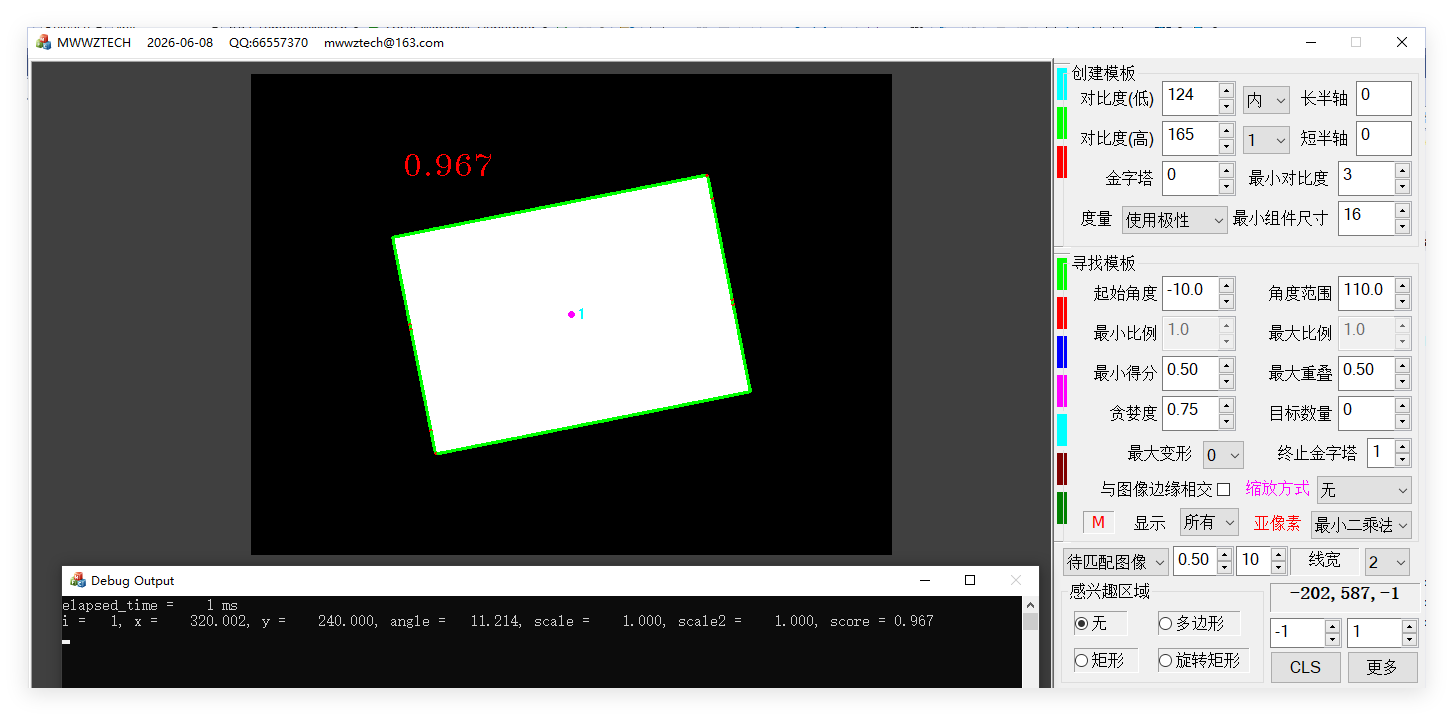1453x715 pixels.
Task: Click the 角度范围 field showing 110.0
Action: click(x=1366, y=293)
